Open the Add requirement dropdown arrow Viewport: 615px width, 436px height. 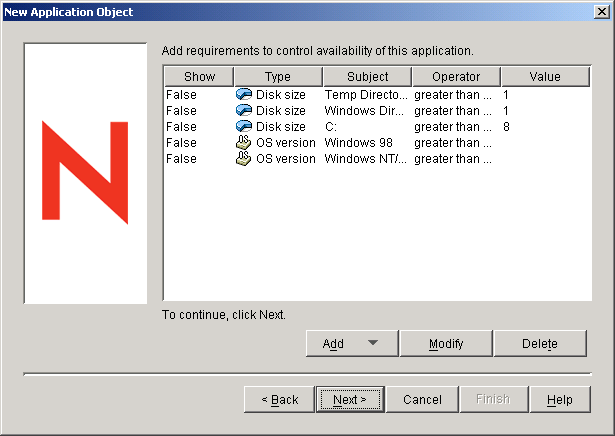373,343
